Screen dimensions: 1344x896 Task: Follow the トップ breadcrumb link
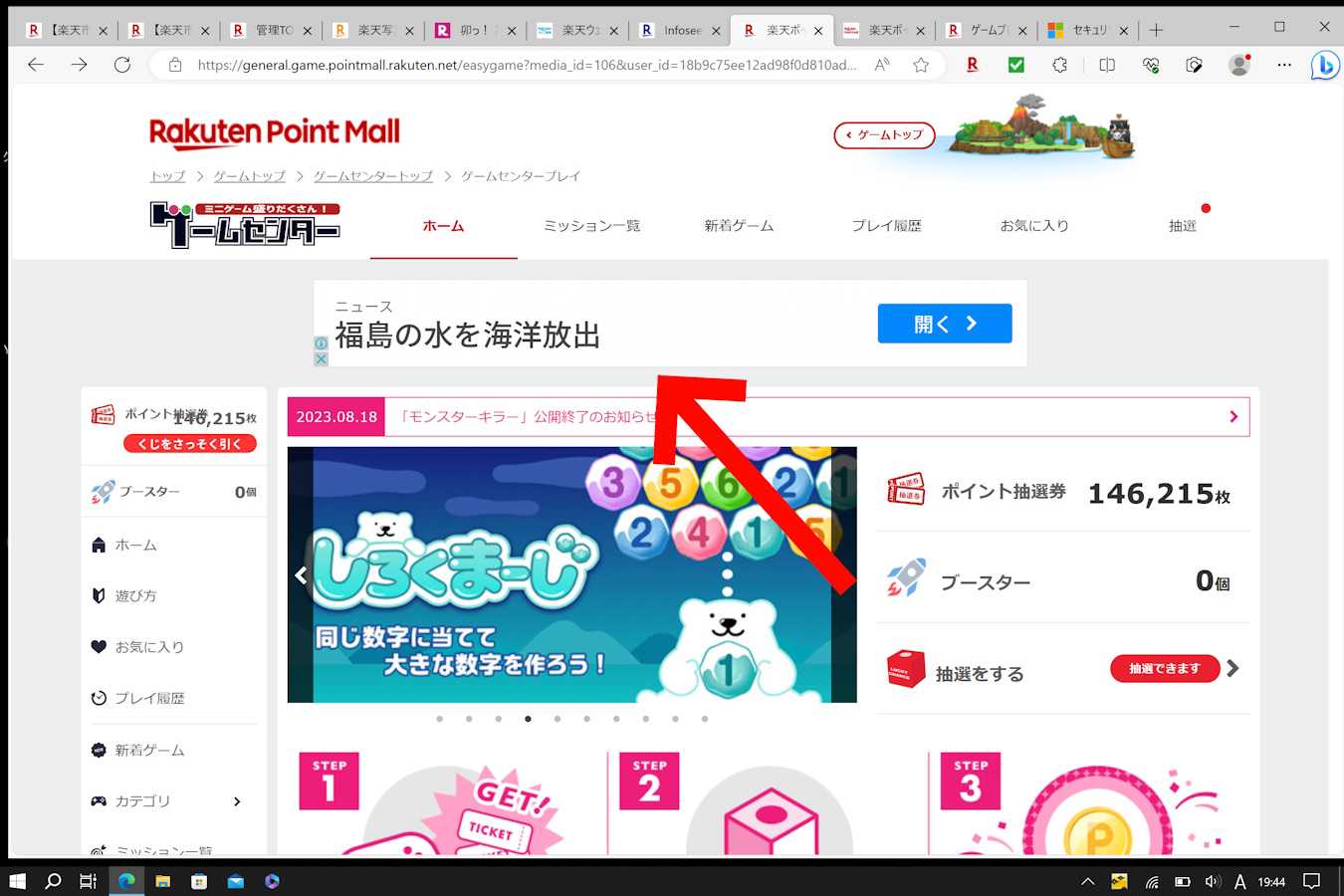coord(167,176)
